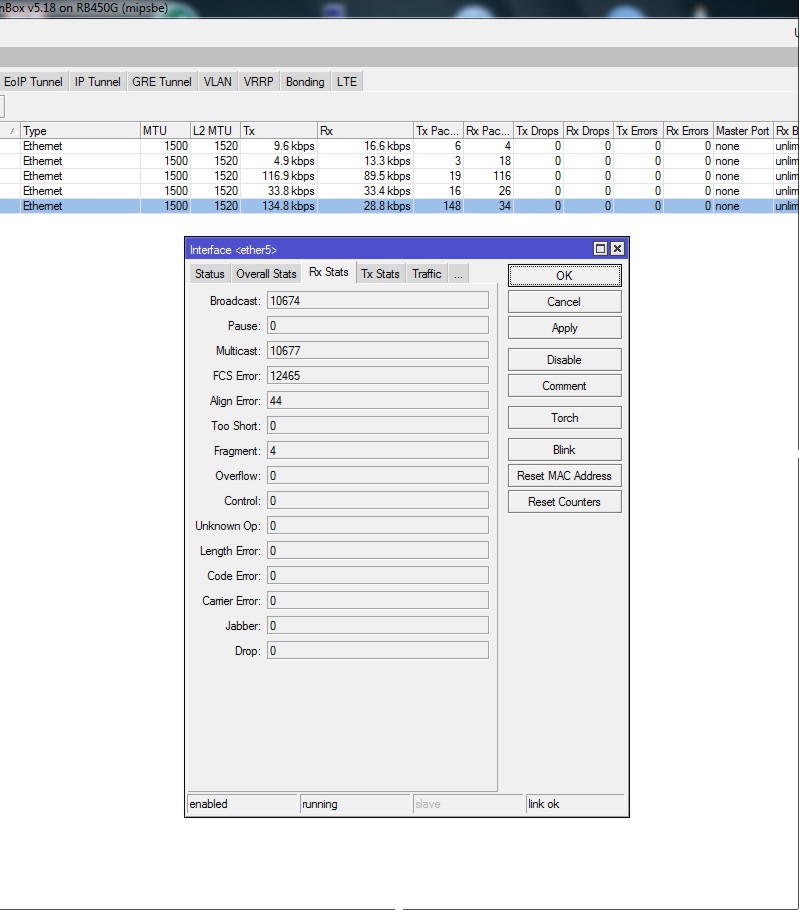Open the Traffic tab
The width and height of the screenshot is (799, 910).
pos(427,274)
